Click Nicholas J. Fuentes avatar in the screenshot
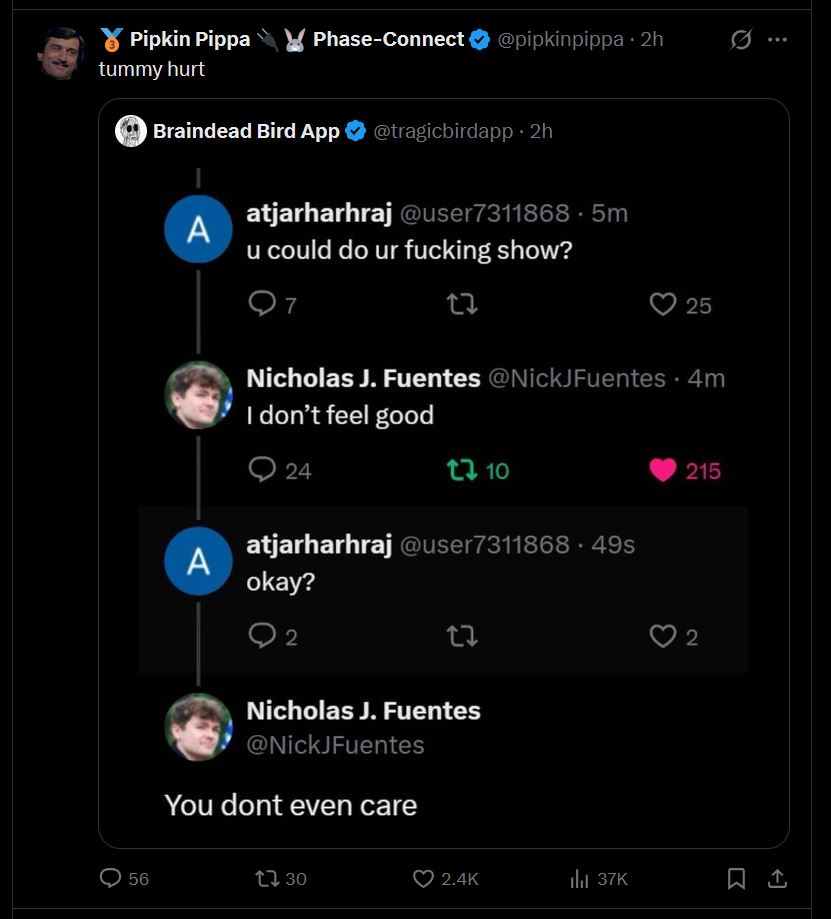831x919 pixels. [198, 395]
